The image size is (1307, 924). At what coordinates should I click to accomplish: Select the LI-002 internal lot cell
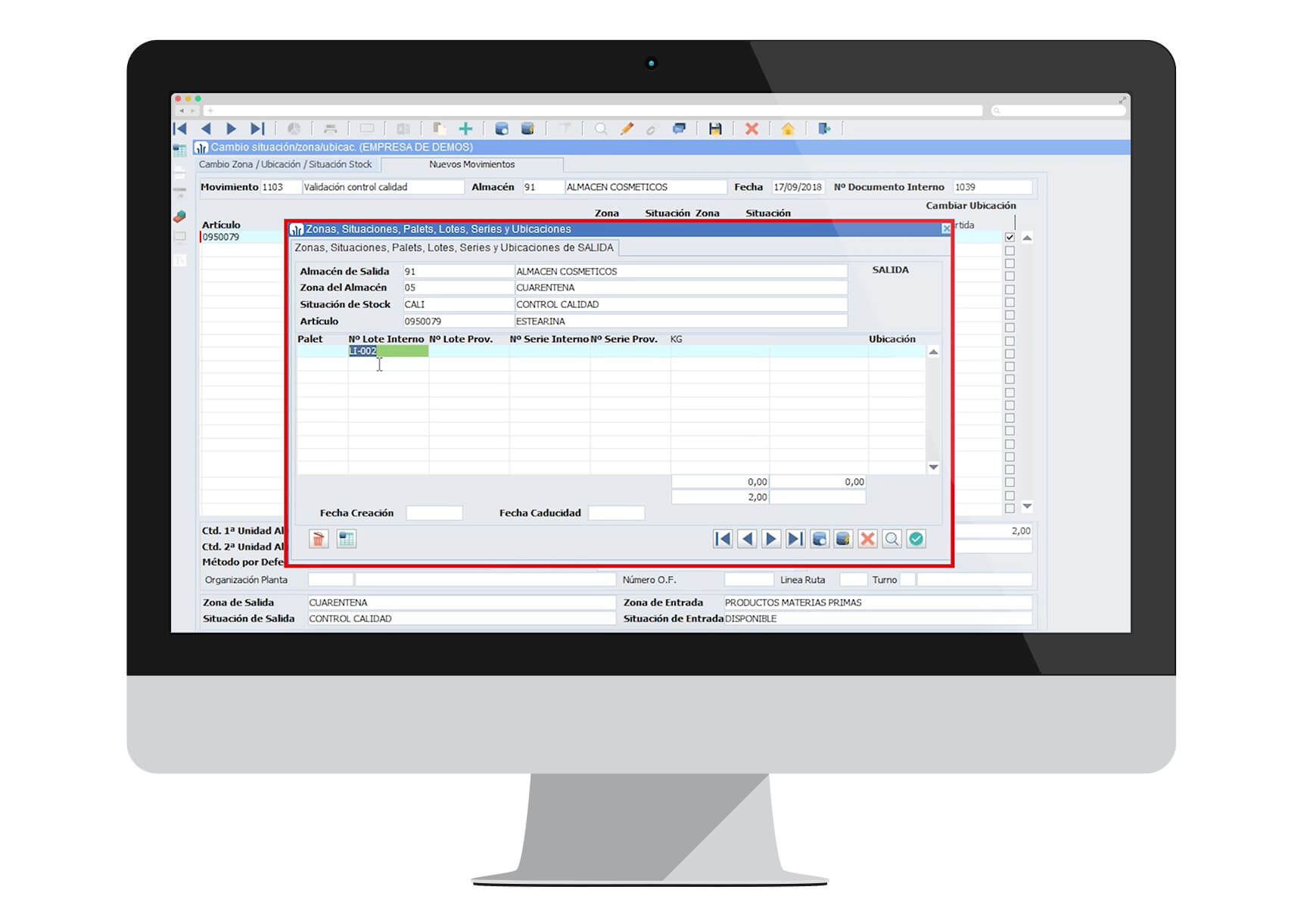tap(387, 351)
